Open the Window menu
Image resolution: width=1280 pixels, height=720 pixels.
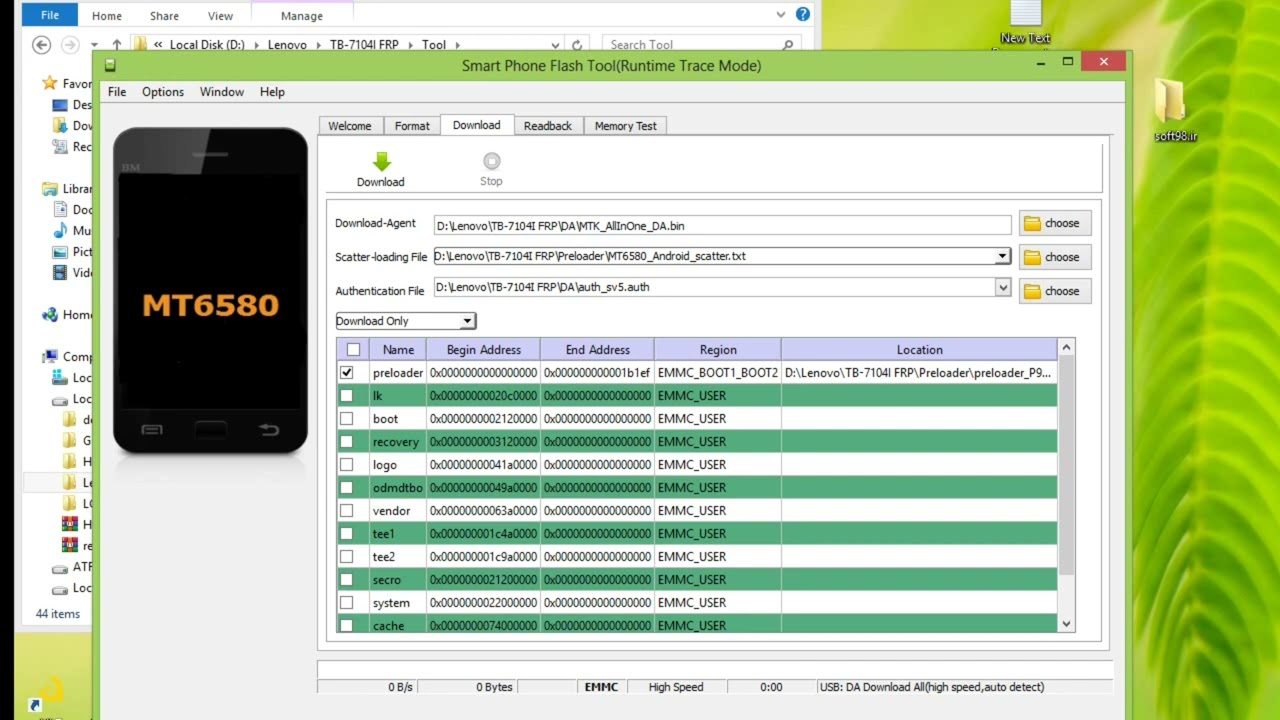click(222, 92)
